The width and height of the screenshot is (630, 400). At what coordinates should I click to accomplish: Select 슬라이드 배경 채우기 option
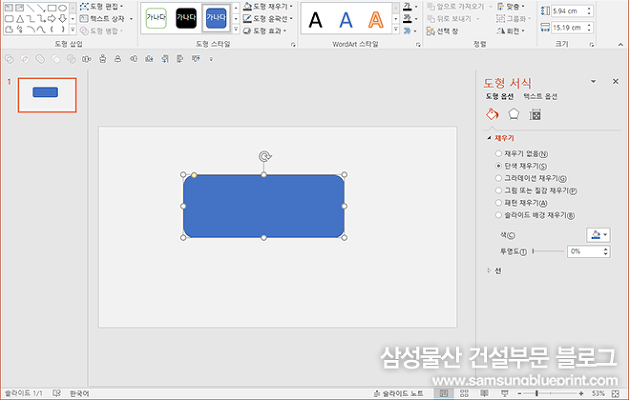point(535,215)
